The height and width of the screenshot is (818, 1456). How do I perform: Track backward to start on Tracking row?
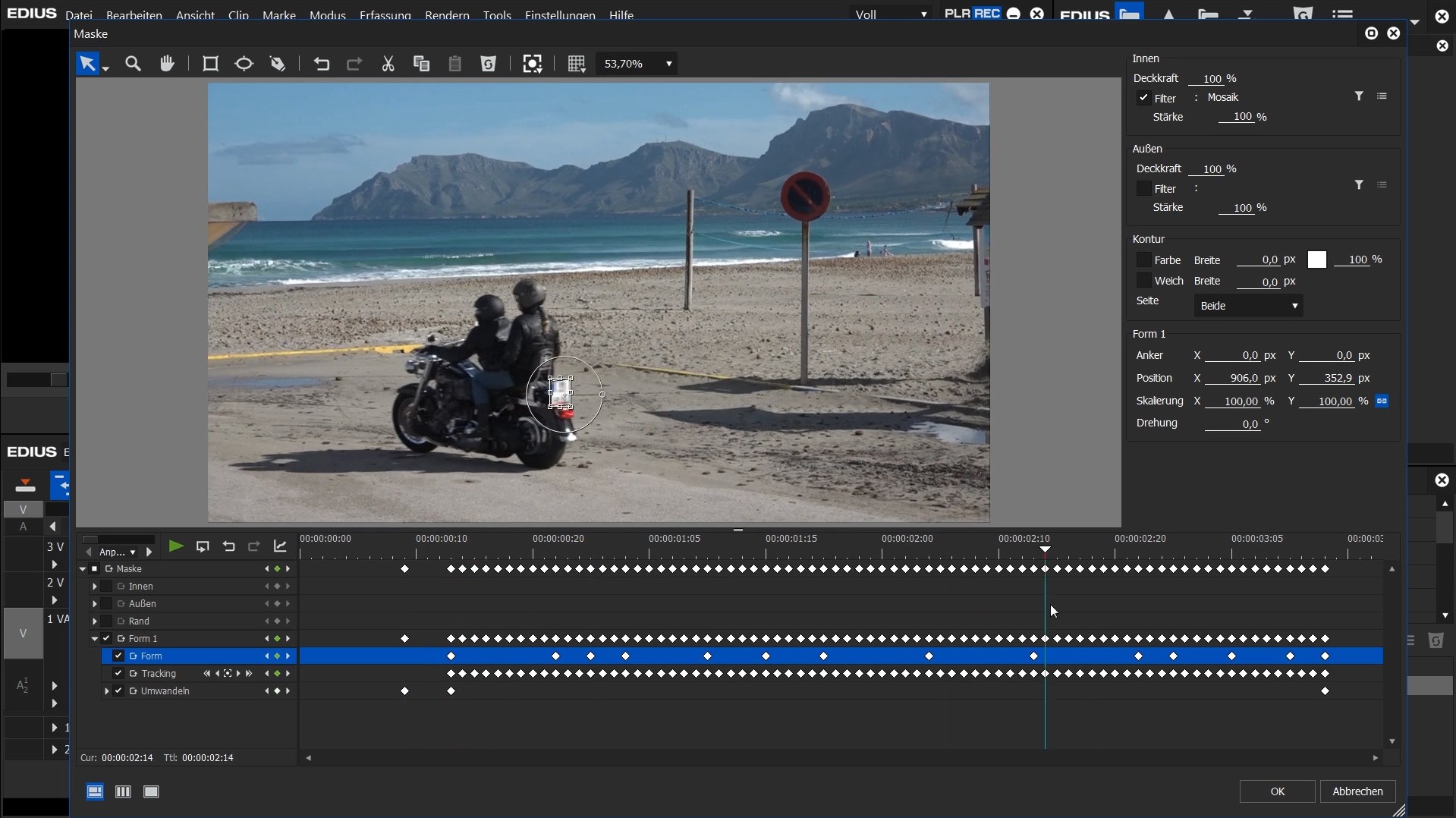[206, 674]
